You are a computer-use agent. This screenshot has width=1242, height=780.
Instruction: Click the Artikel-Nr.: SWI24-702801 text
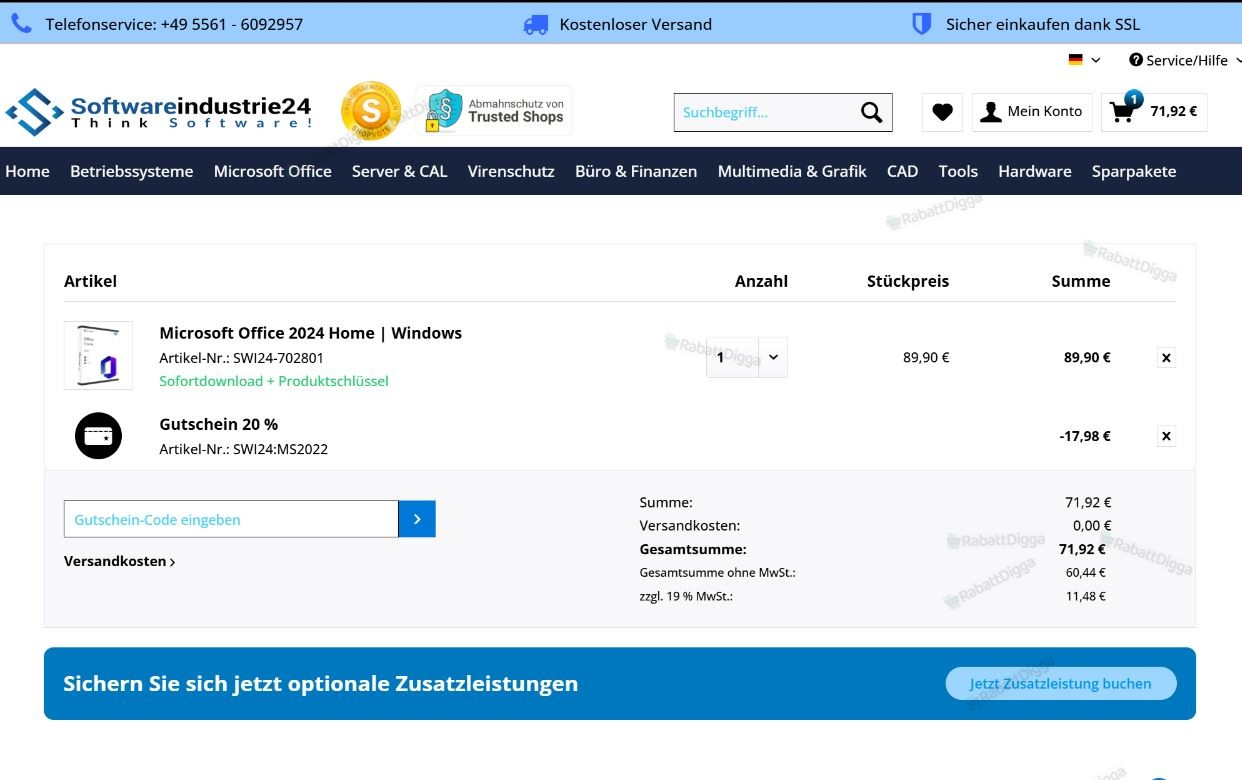click(x=242, y=358)
